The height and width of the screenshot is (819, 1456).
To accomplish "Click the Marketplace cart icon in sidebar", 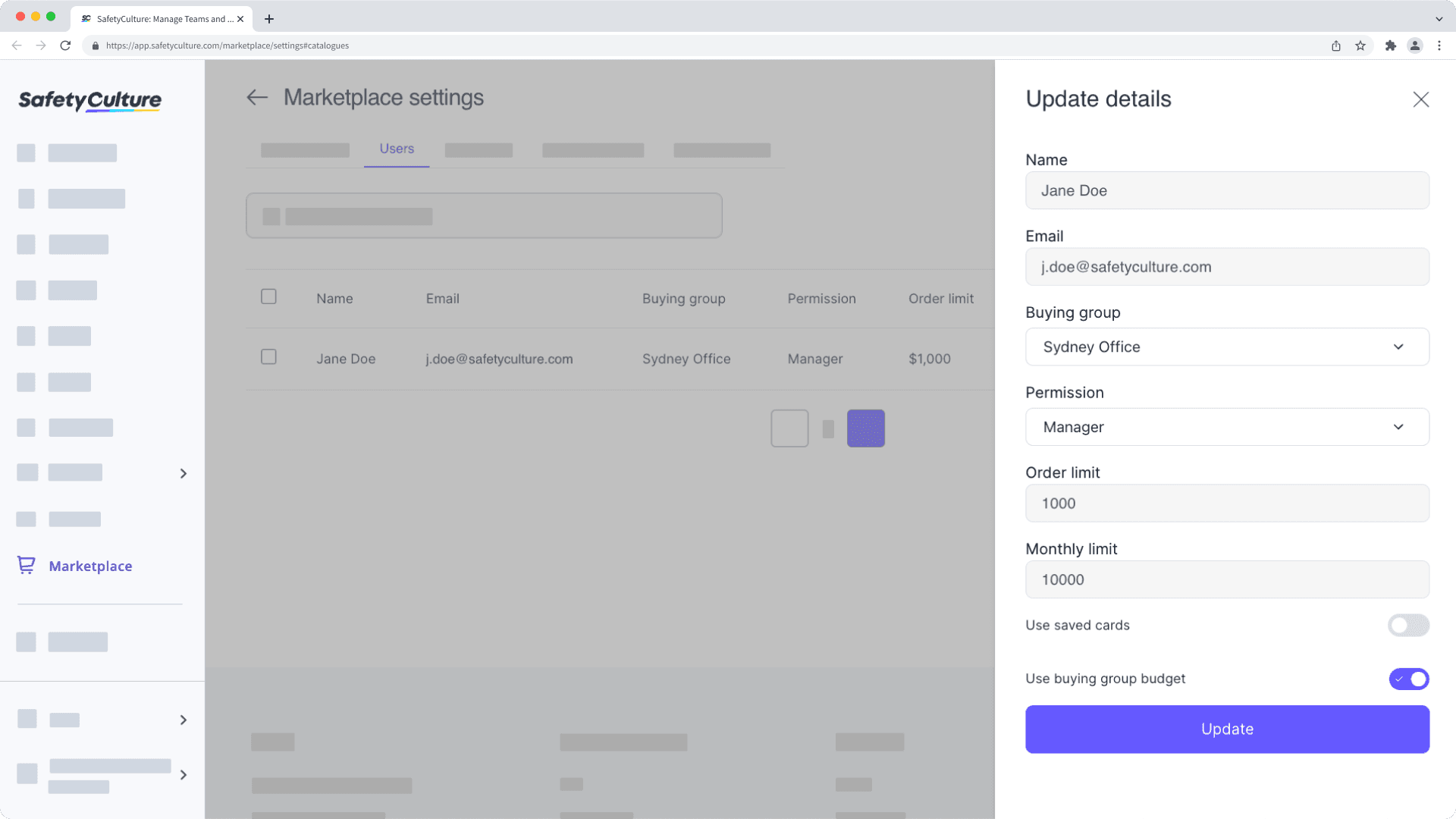I will [27, 566].
